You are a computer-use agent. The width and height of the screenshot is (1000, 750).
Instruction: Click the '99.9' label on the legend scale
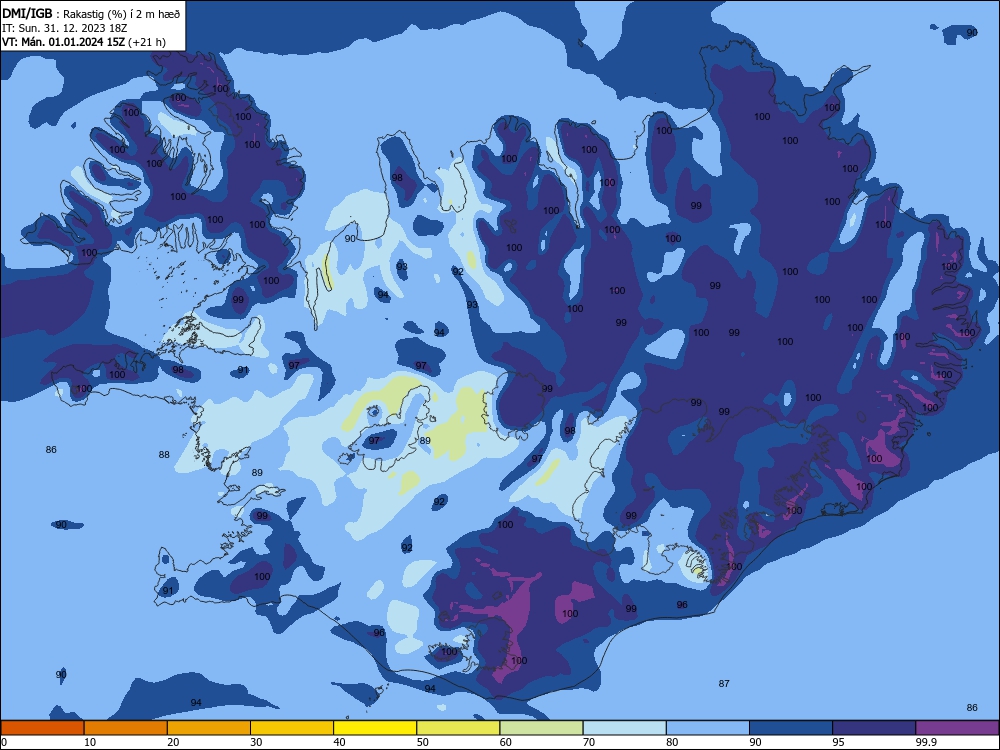coord(925,742)
